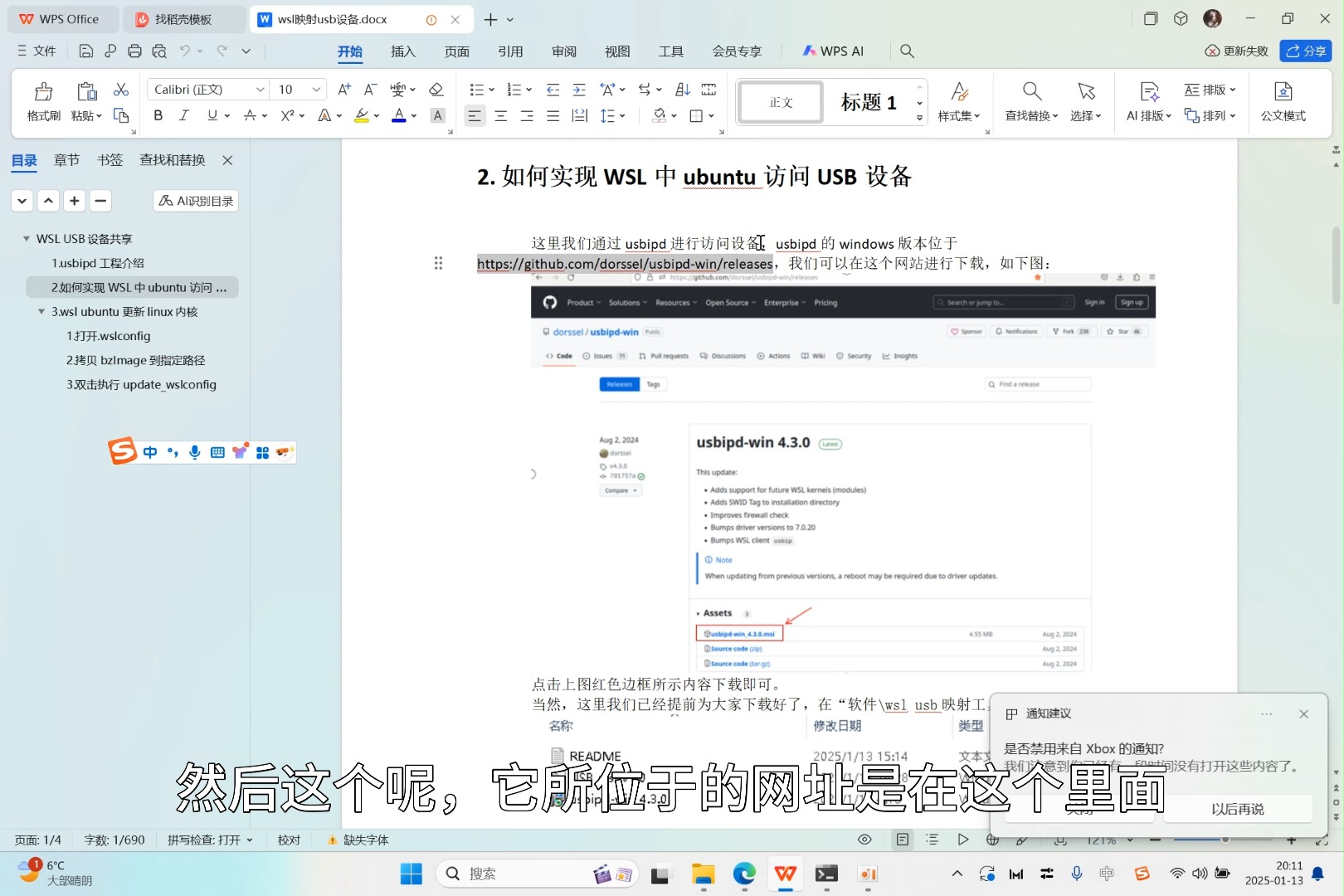This screenshot has height=896, width=1344.
Task: Decrease font size with A- icon
Action: [x=371, y=90]
